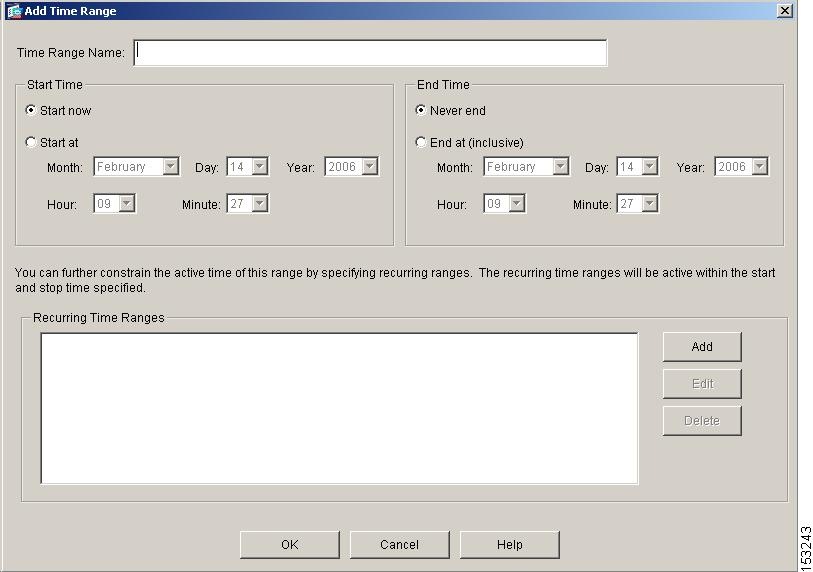
Task: Open the Start Time Month dropdown
Action: point(136,166)
